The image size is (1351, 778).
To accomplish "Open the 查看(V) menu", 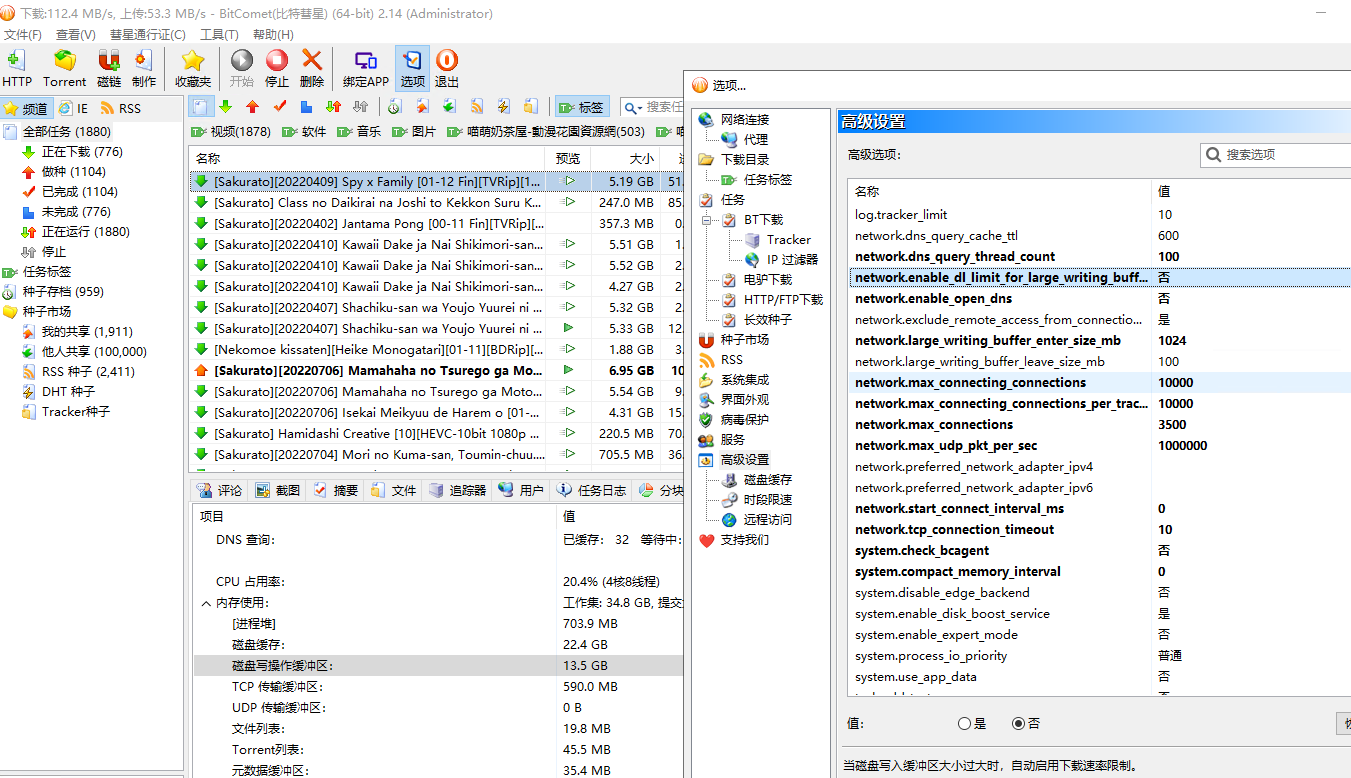I will 75,34.
